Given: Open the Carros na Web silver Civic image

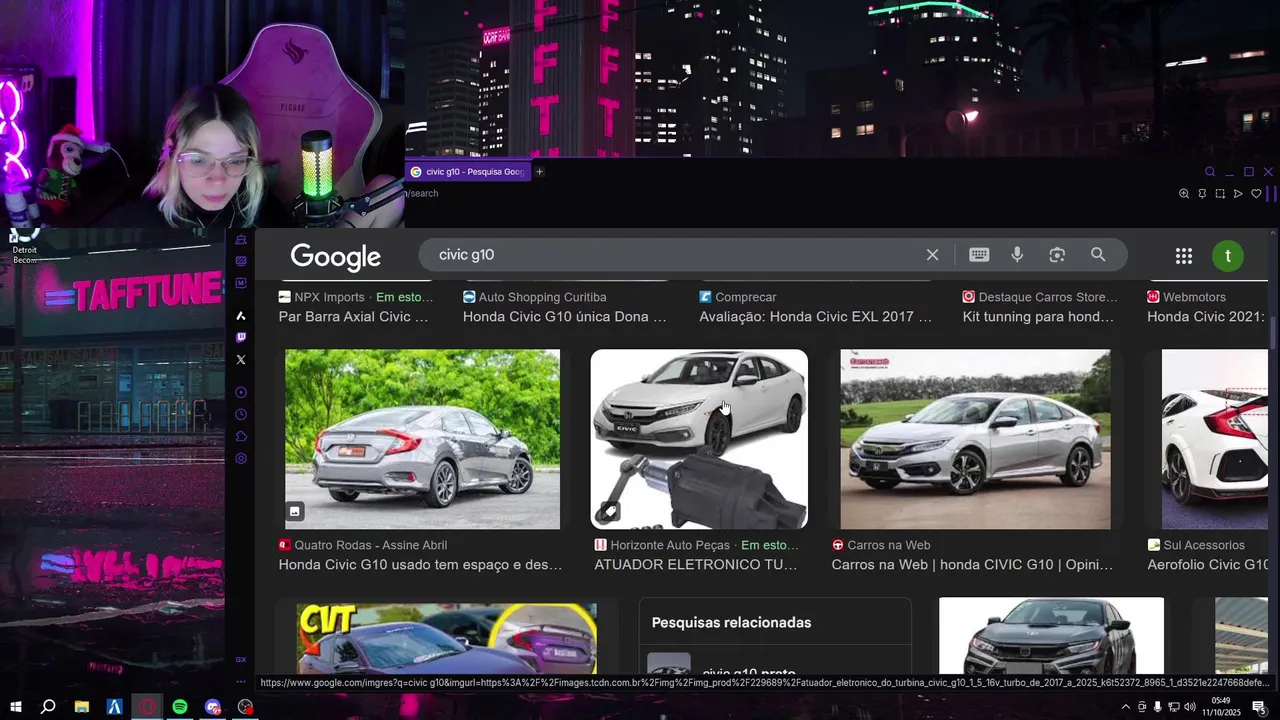Looking at the screenshot, I should pyautogui.click(x=975, y=439).
